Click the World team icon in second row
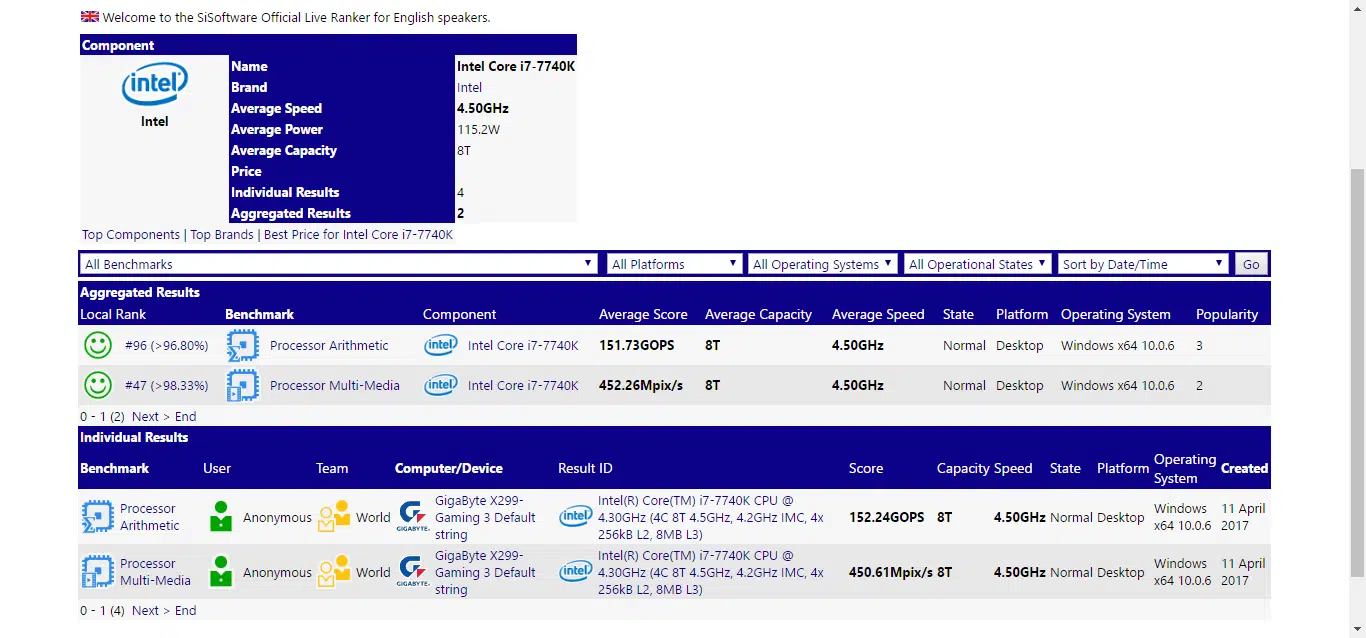 click(x=334, y=572)
